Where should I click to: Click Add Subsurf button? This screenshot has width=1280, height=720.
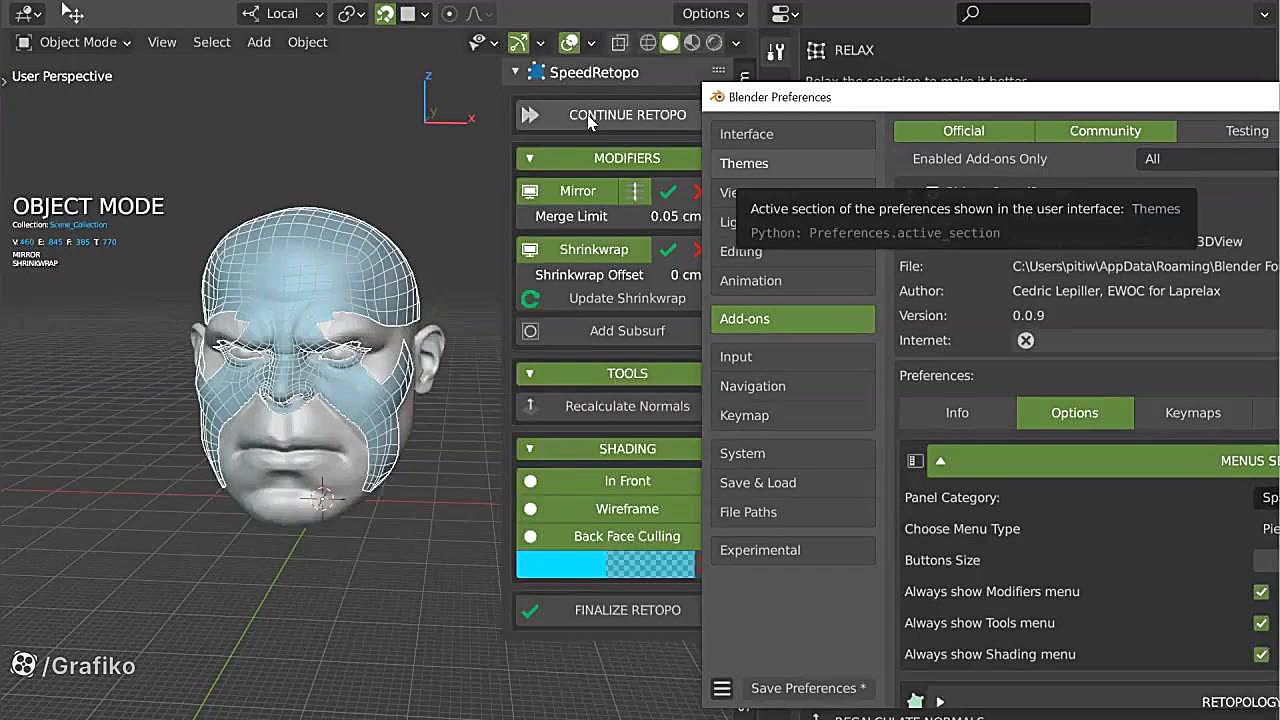coord(610,331)
